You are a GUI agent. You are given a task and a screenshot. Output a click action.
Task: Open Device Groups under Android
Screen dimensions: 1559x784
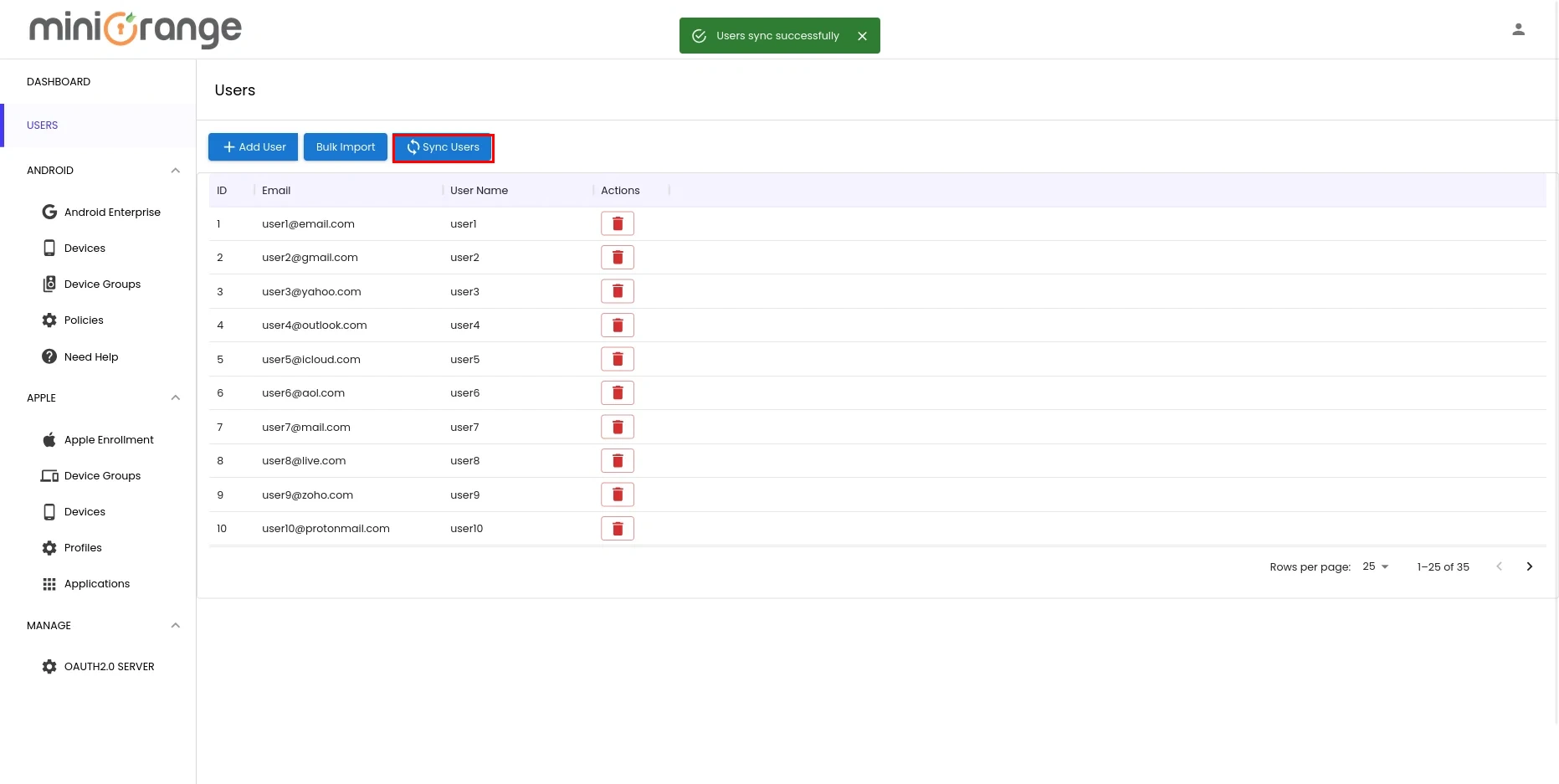(49, 284)
